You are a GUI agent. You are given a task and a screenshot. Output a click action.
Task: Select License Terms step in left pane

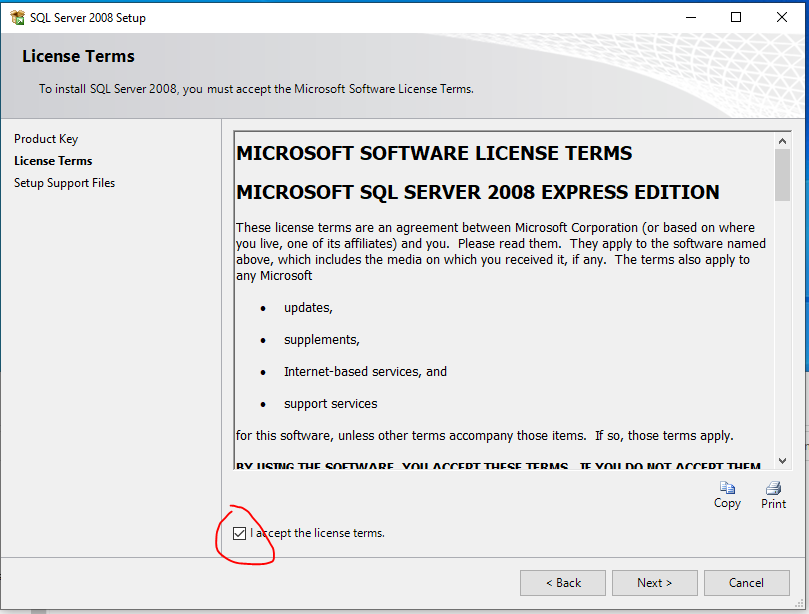(x=53, y=161)
